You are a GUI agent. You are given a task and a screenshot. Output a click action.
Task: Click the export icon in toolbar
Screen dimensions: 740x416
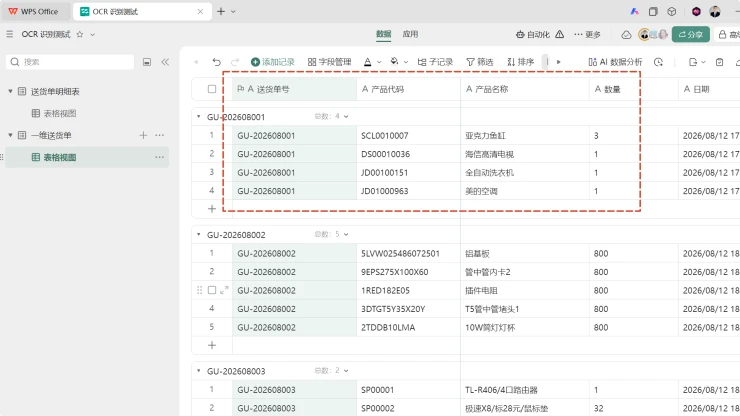coord(692,62)
